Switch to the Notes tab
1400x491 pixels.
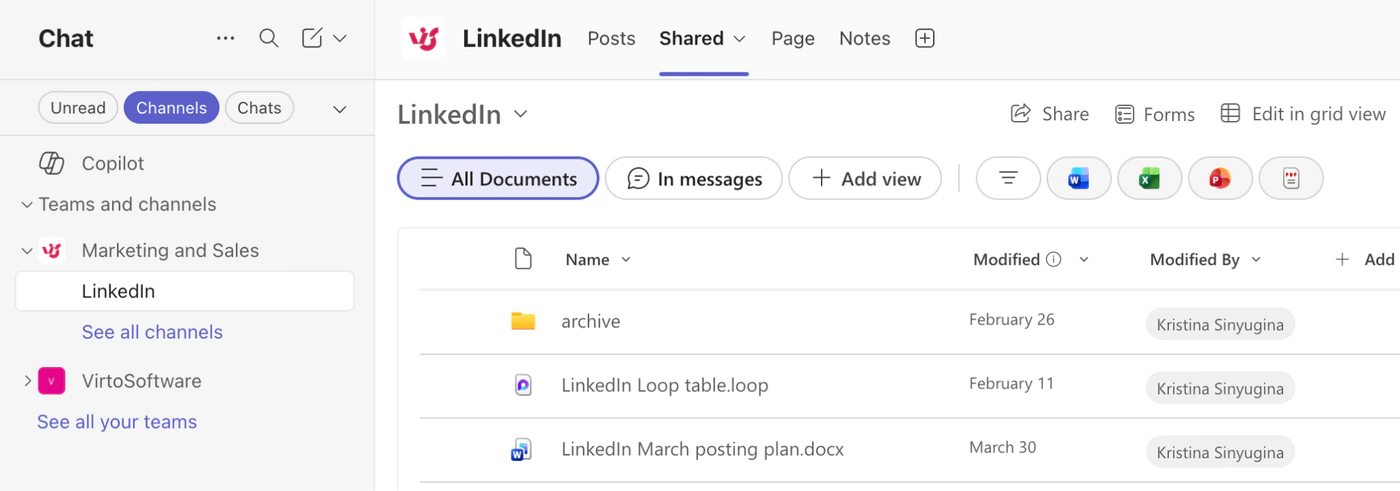[865, 38]
